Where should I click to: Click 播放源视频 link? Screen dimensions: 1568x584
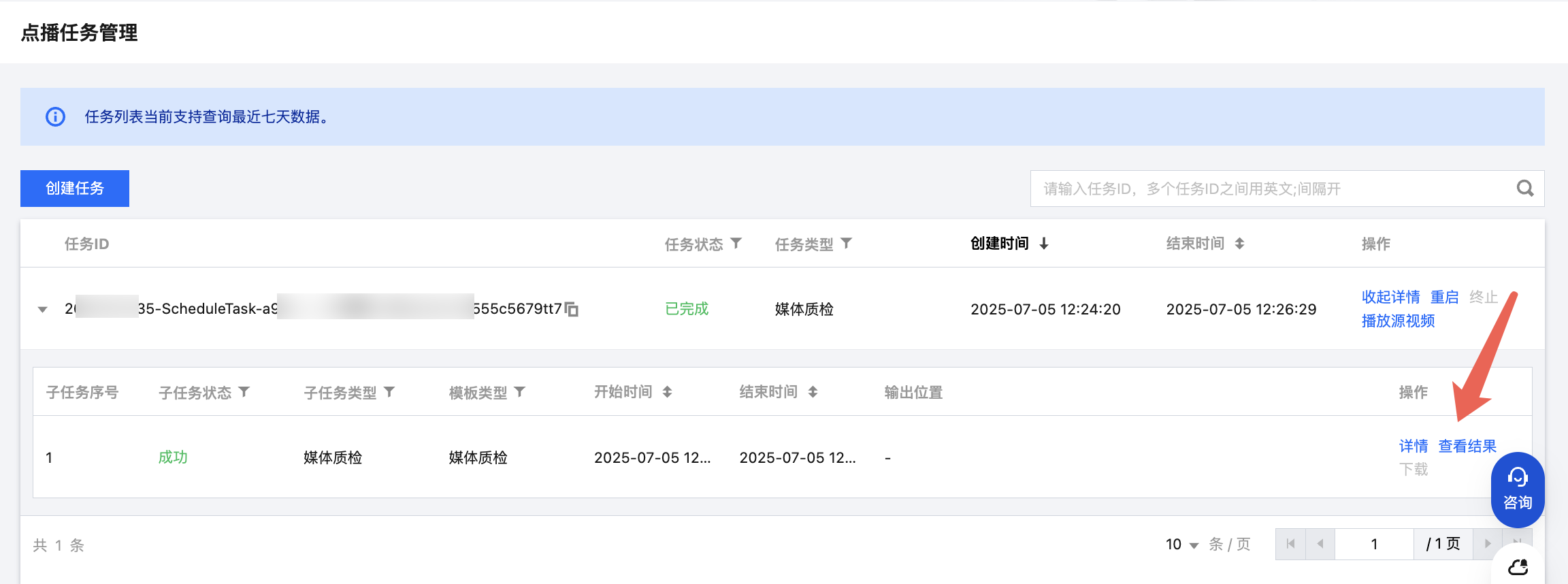pyautogui.click(x=1398, y=321)
